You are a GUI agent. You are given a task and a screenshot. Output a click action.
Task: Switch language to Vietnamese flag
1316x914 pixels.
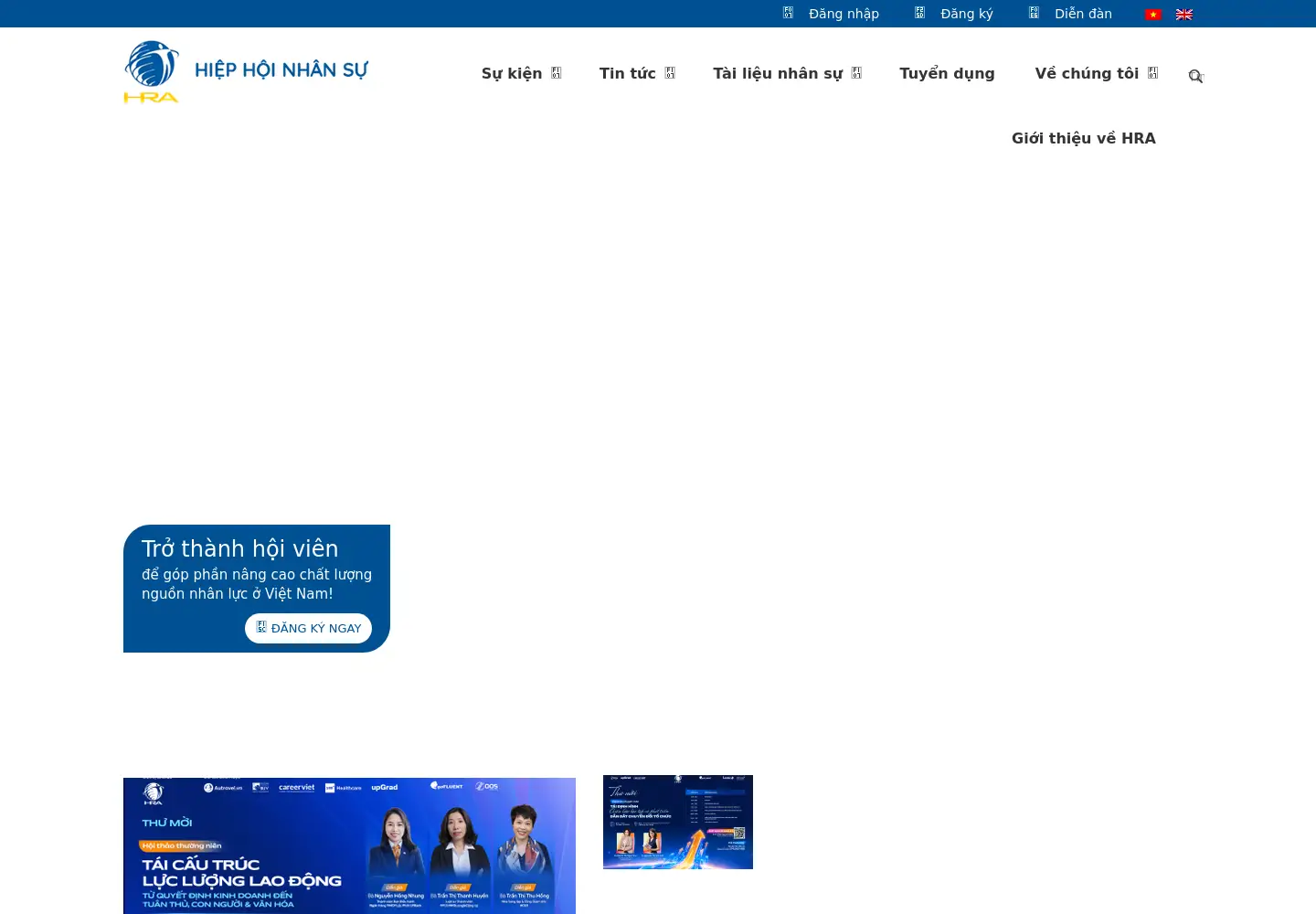click(x=1153, y=15)
